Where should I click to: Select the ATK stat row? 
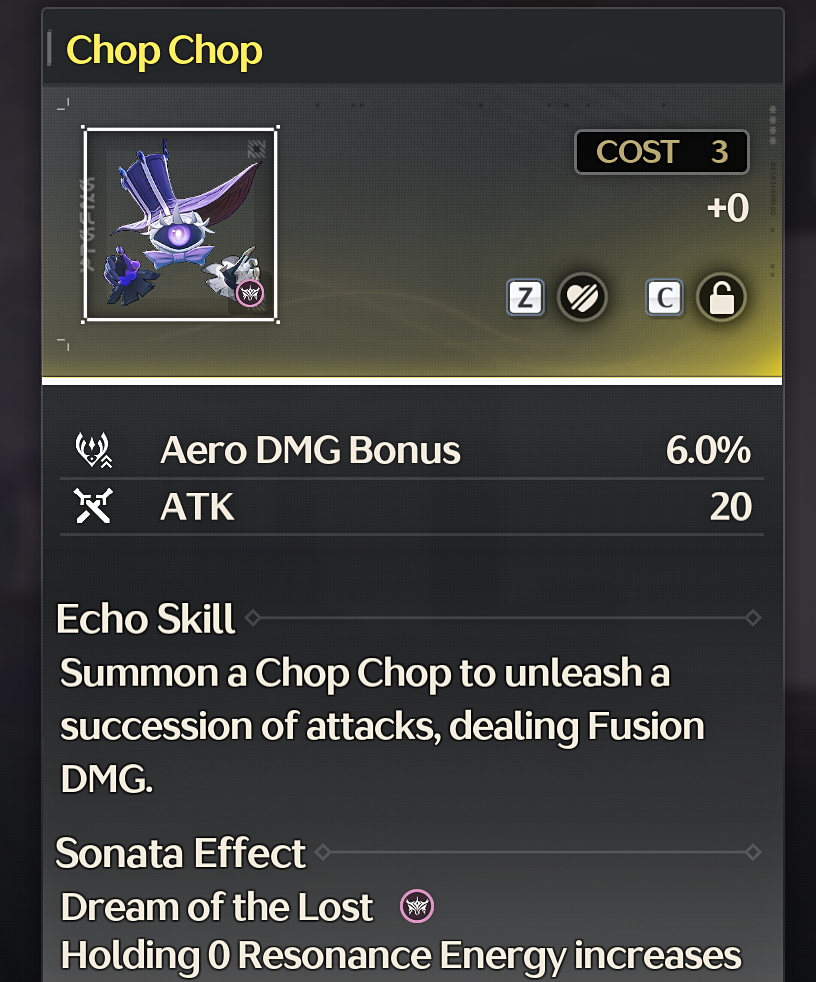tap(411, 507)
